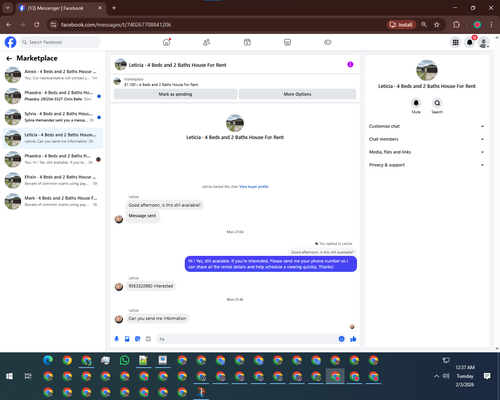Open browser extensions puzzle icon
500x400 pixels.
456,24
